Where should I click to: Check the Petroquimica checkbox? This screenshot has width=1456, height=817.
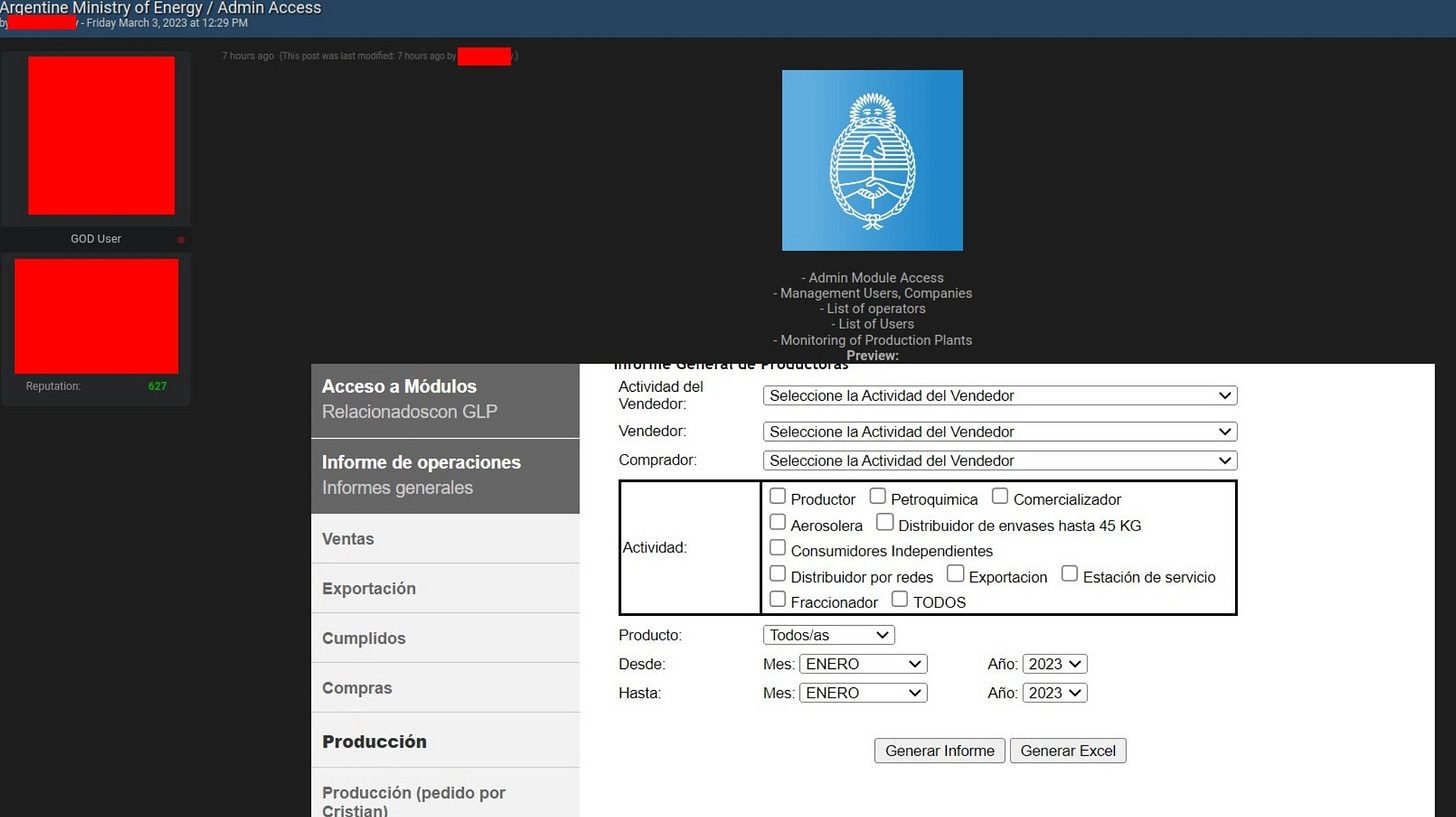[x=877, y=496]
